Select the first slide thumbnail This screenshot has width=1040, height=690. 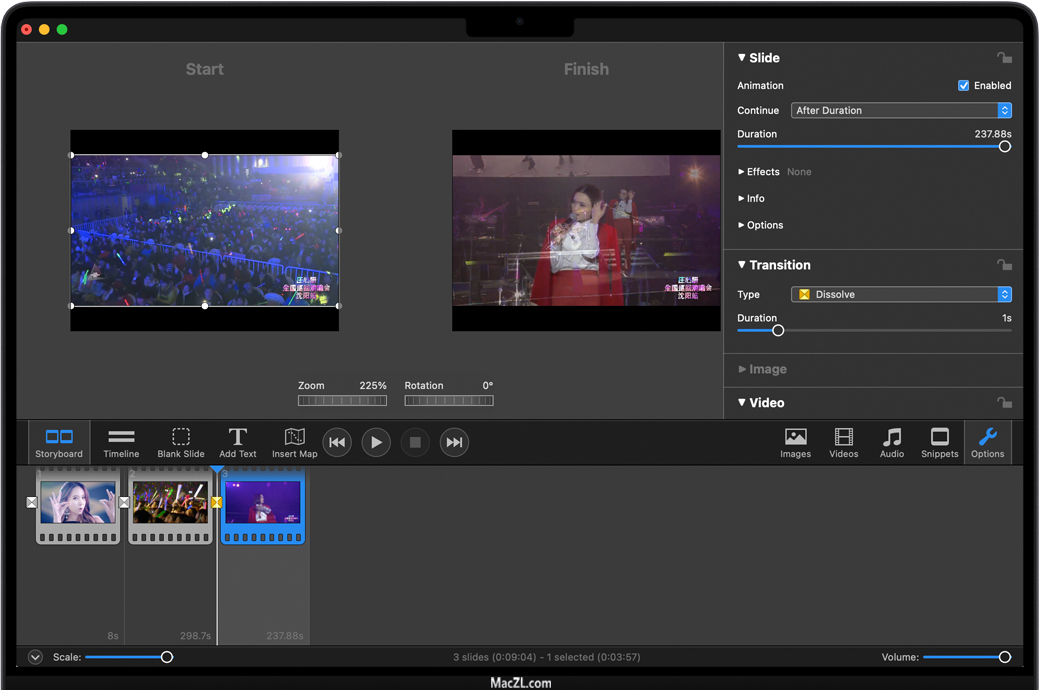coord(78,505)
